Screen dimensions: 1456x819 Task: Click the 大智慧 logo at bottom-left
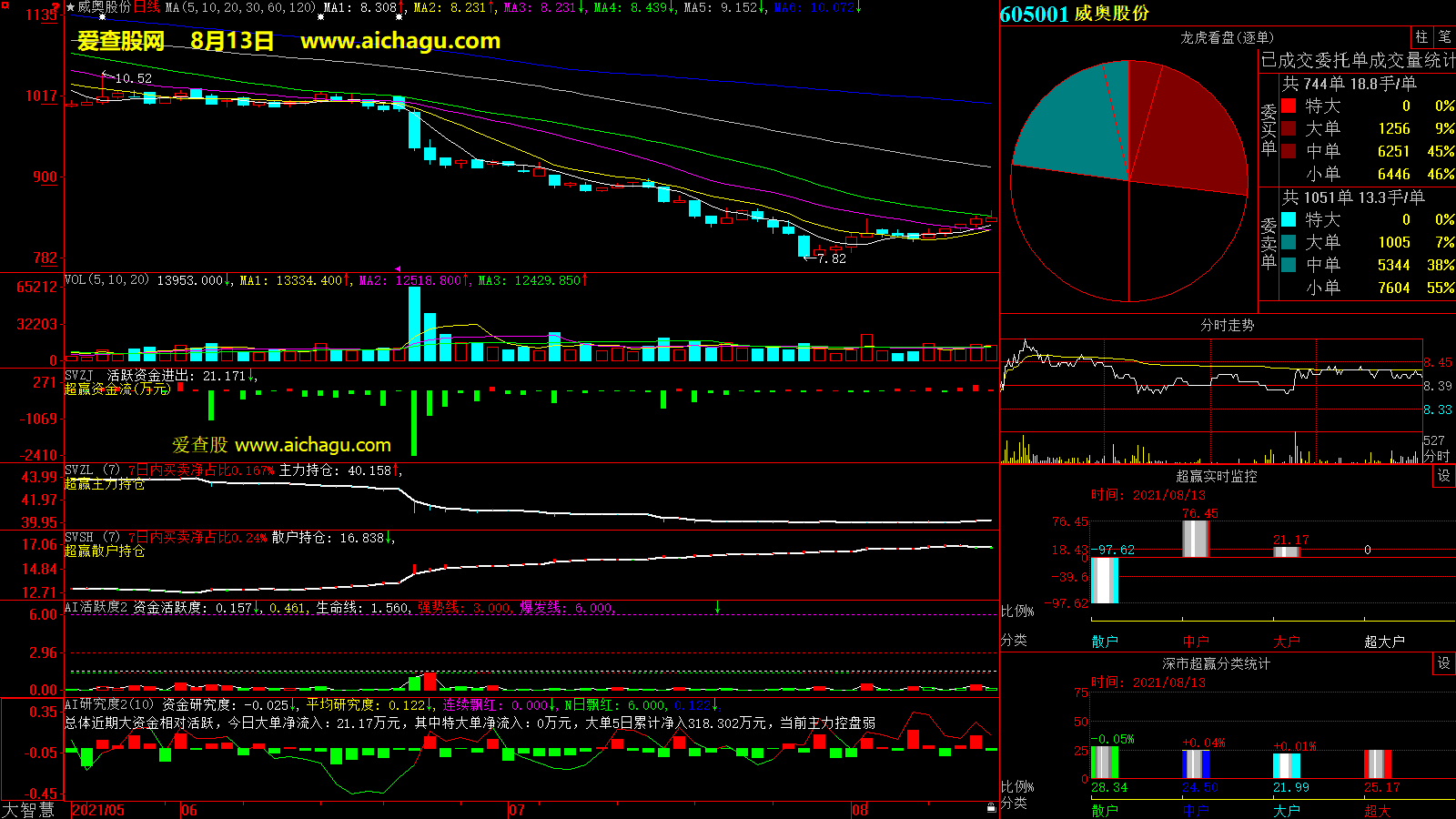[28, 810]
